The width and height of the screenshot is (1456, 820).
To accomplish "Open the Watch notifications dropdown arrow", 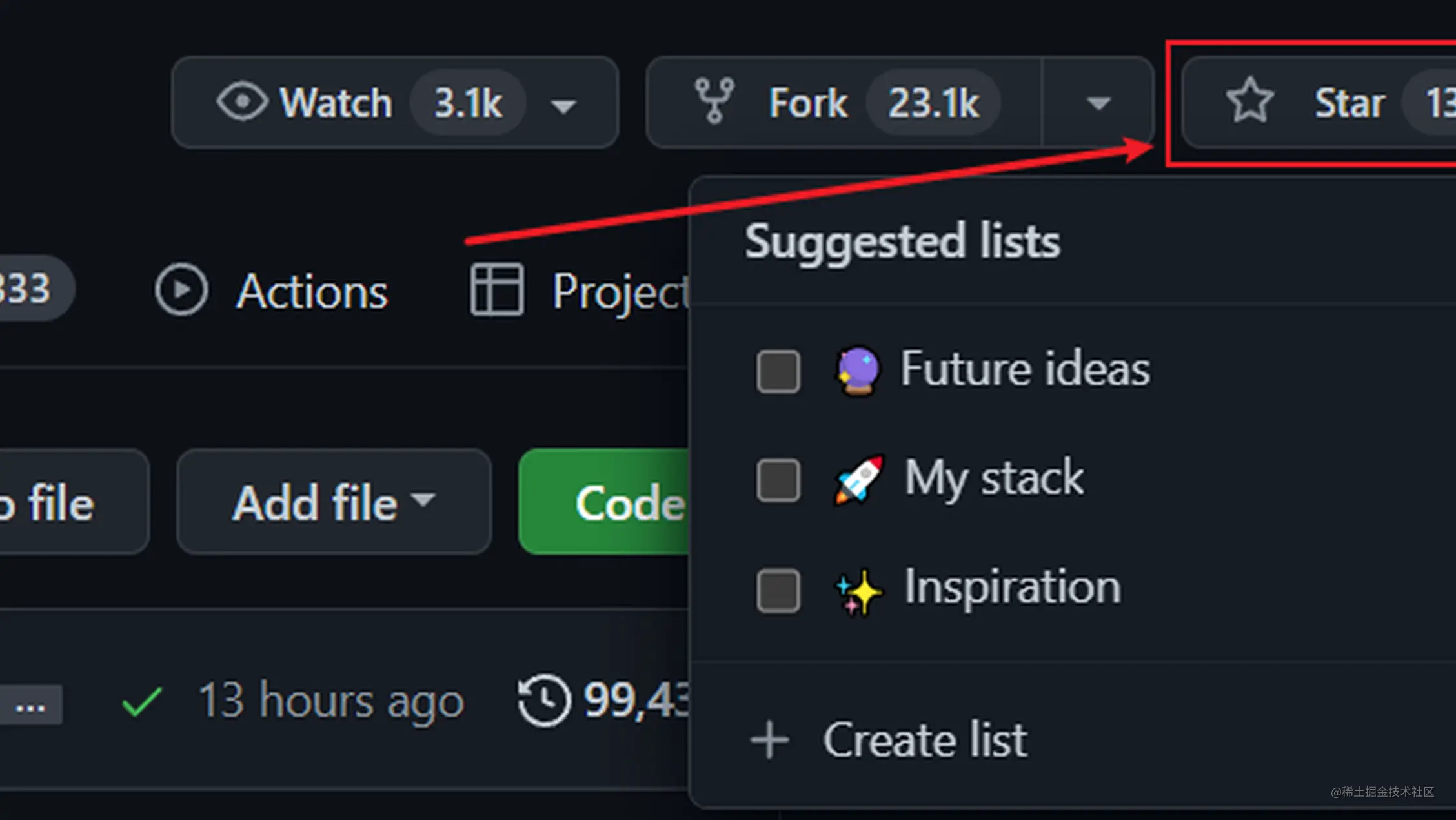I will point(563,105).
